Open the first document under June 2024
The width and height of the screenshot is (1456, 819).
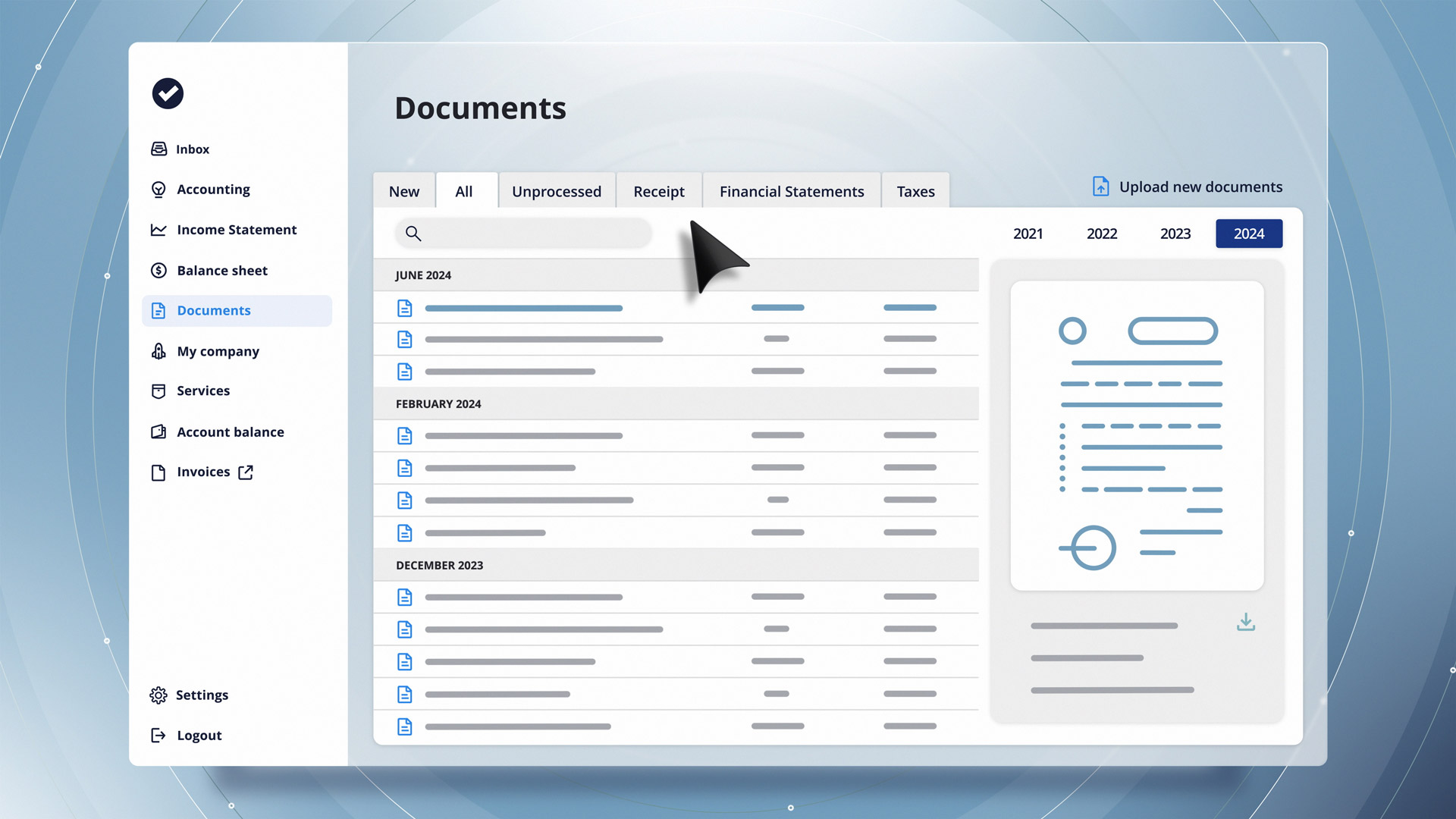(x=523, y=308)
